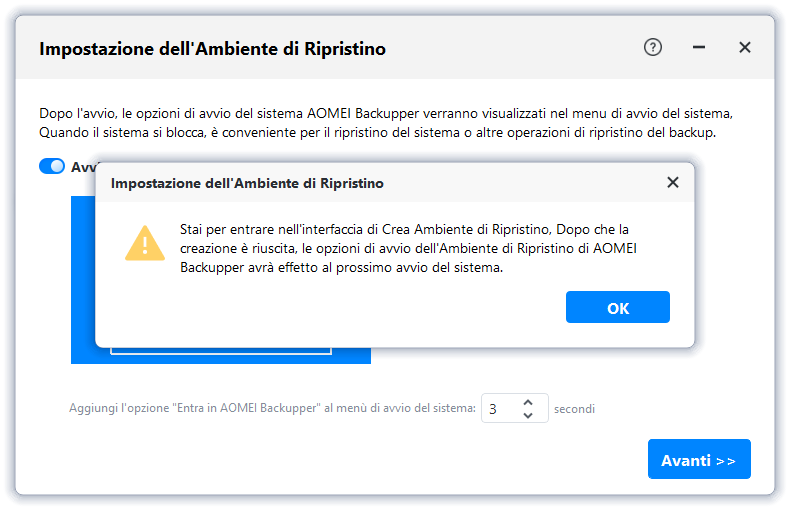Increase seconds with the up arrow
The height and width of the screenshot is (510, 790).
click(529, 402)
